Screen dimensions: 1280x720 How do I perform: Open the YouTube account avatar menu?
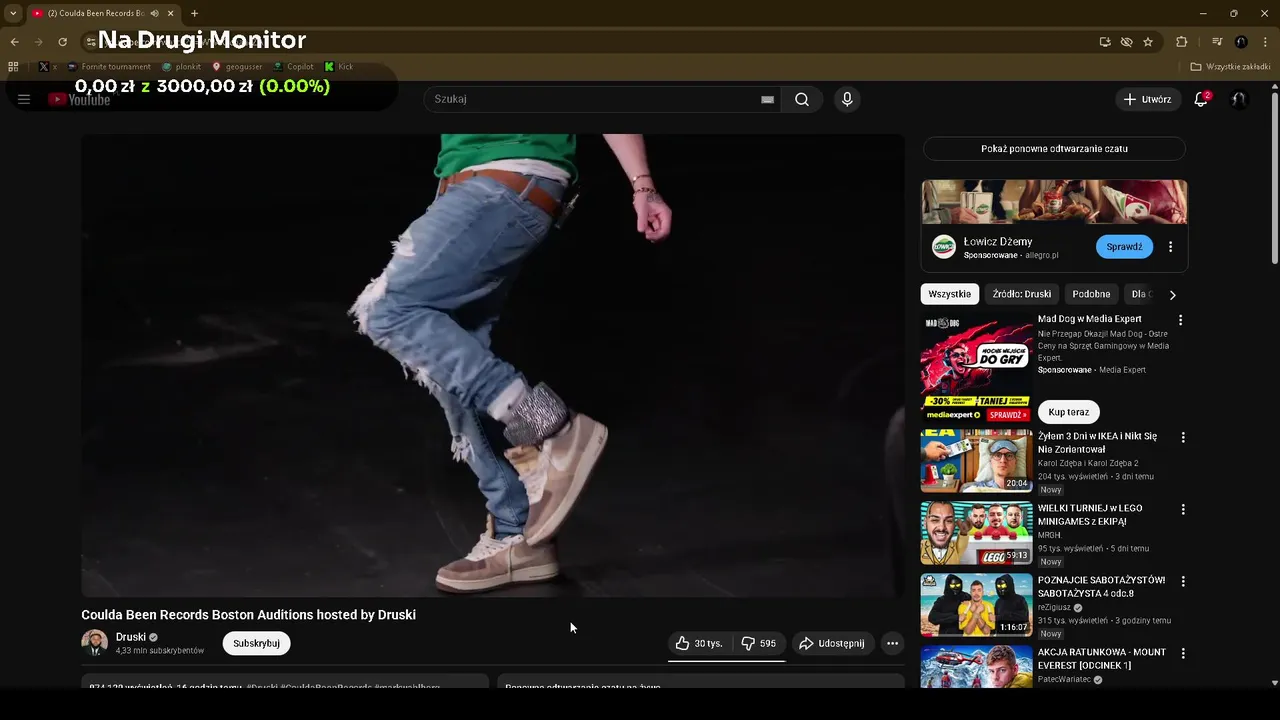point(1238,99)
